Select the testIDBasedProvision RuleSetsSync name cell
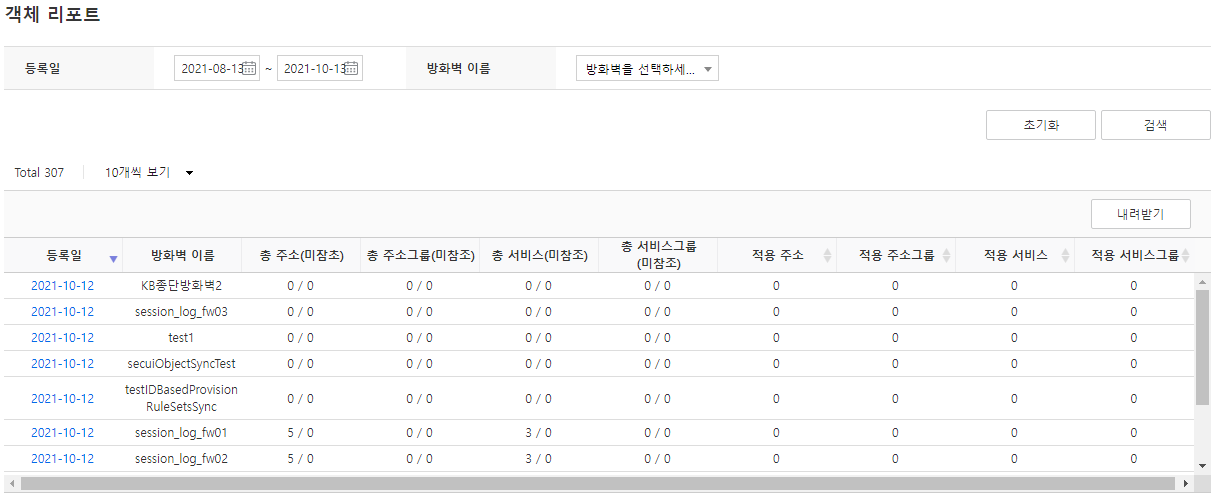 [x=182, y=398]
